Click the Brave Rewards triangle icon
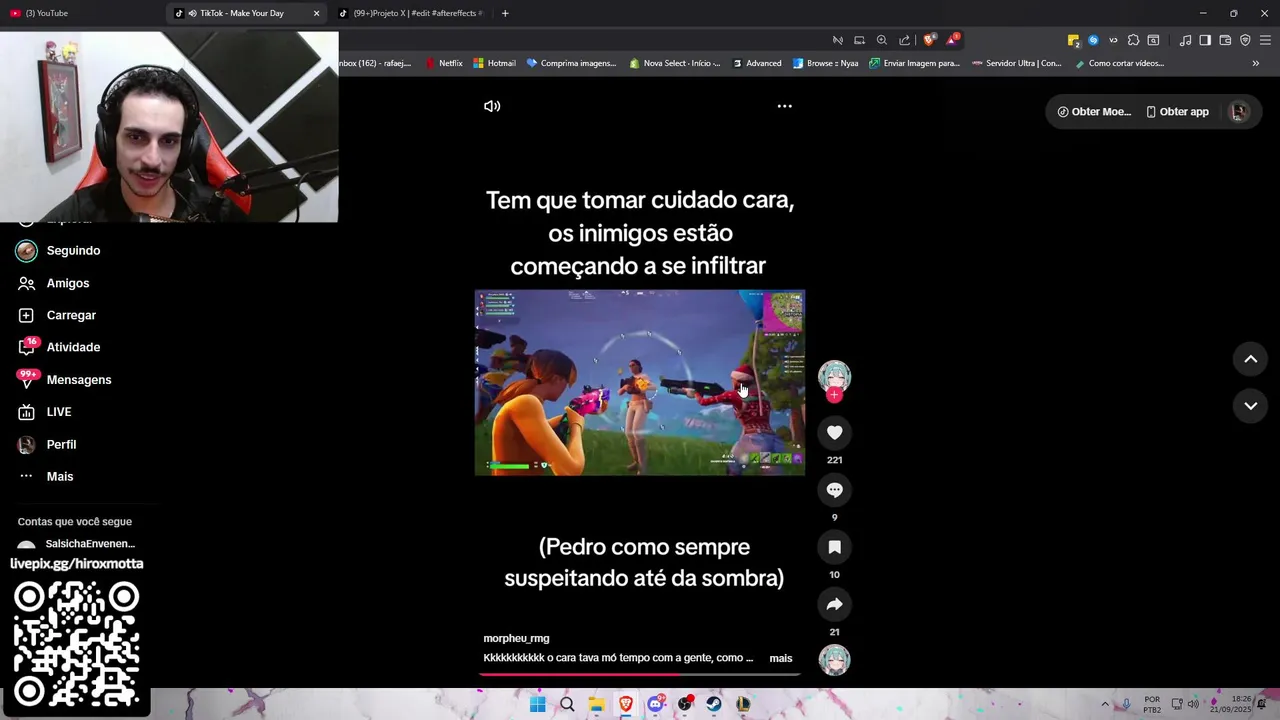 (x=952, y=40)
